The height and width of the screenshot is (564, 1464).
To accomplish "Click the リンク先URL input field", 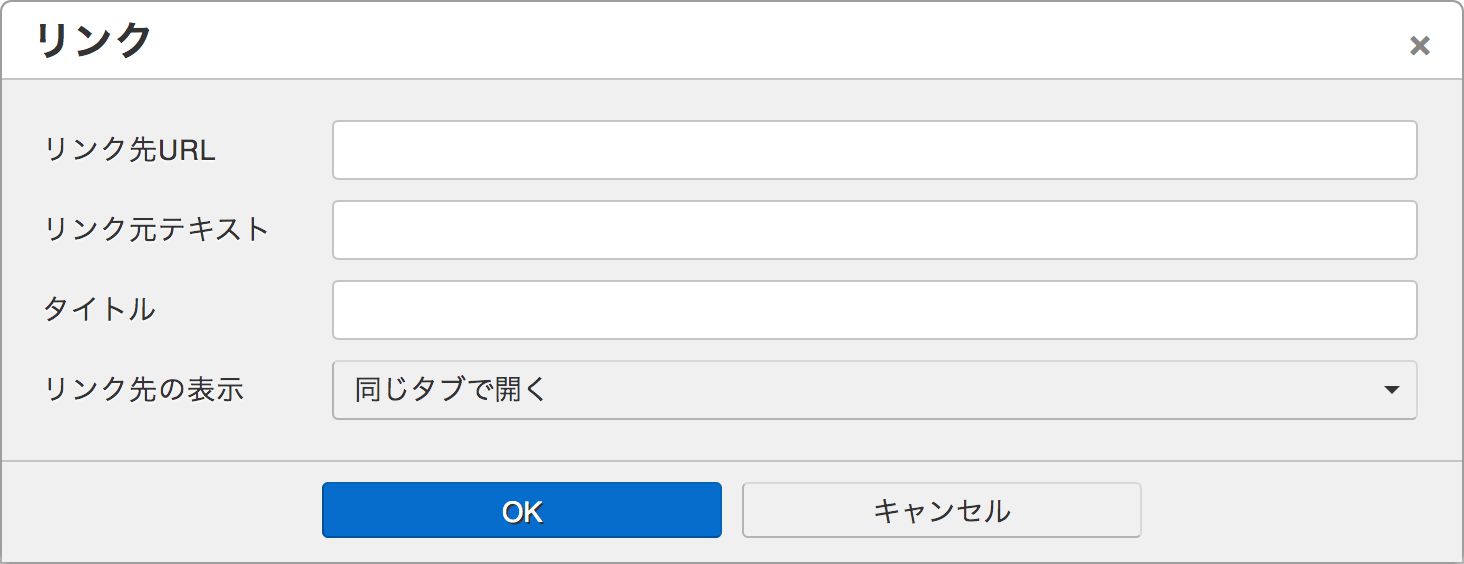I will click(875, 150).
